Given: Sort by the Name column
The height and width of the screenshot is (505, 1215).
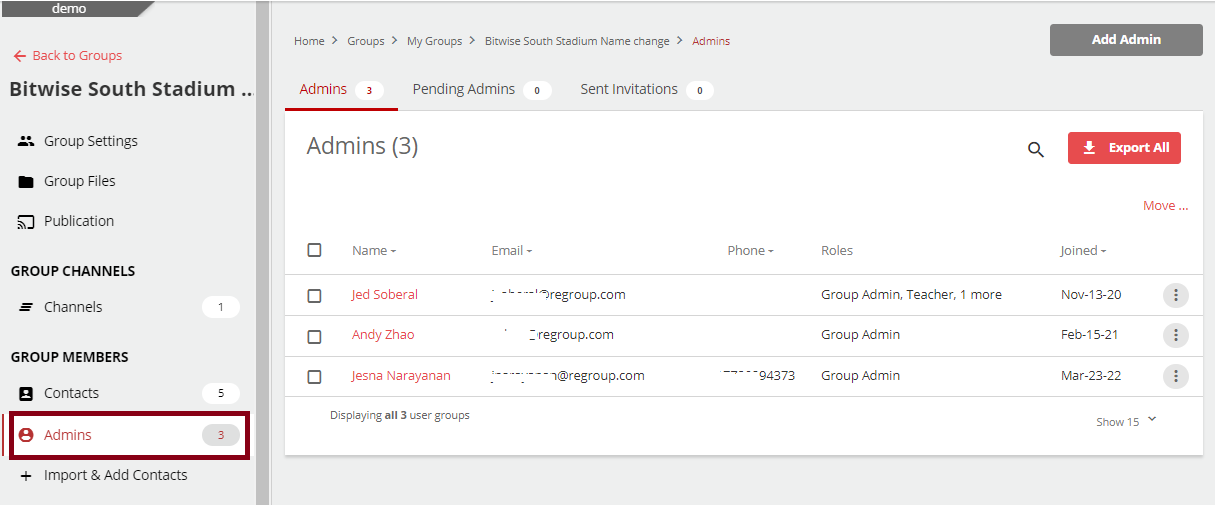Looking at the screenshot, I should pyautogui.click(x=374, y=251).
